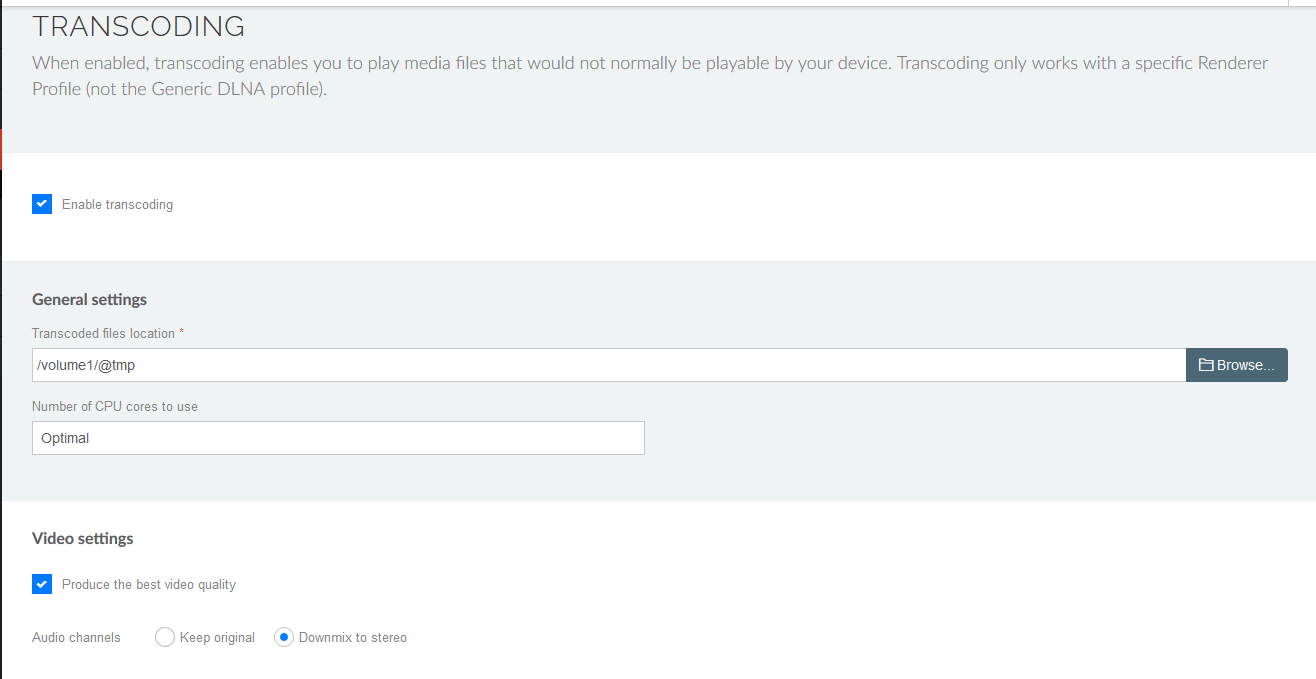Viewport: 1316px width, 679px height.
Task: Click the General settings section heading
Action: [89, 300]
